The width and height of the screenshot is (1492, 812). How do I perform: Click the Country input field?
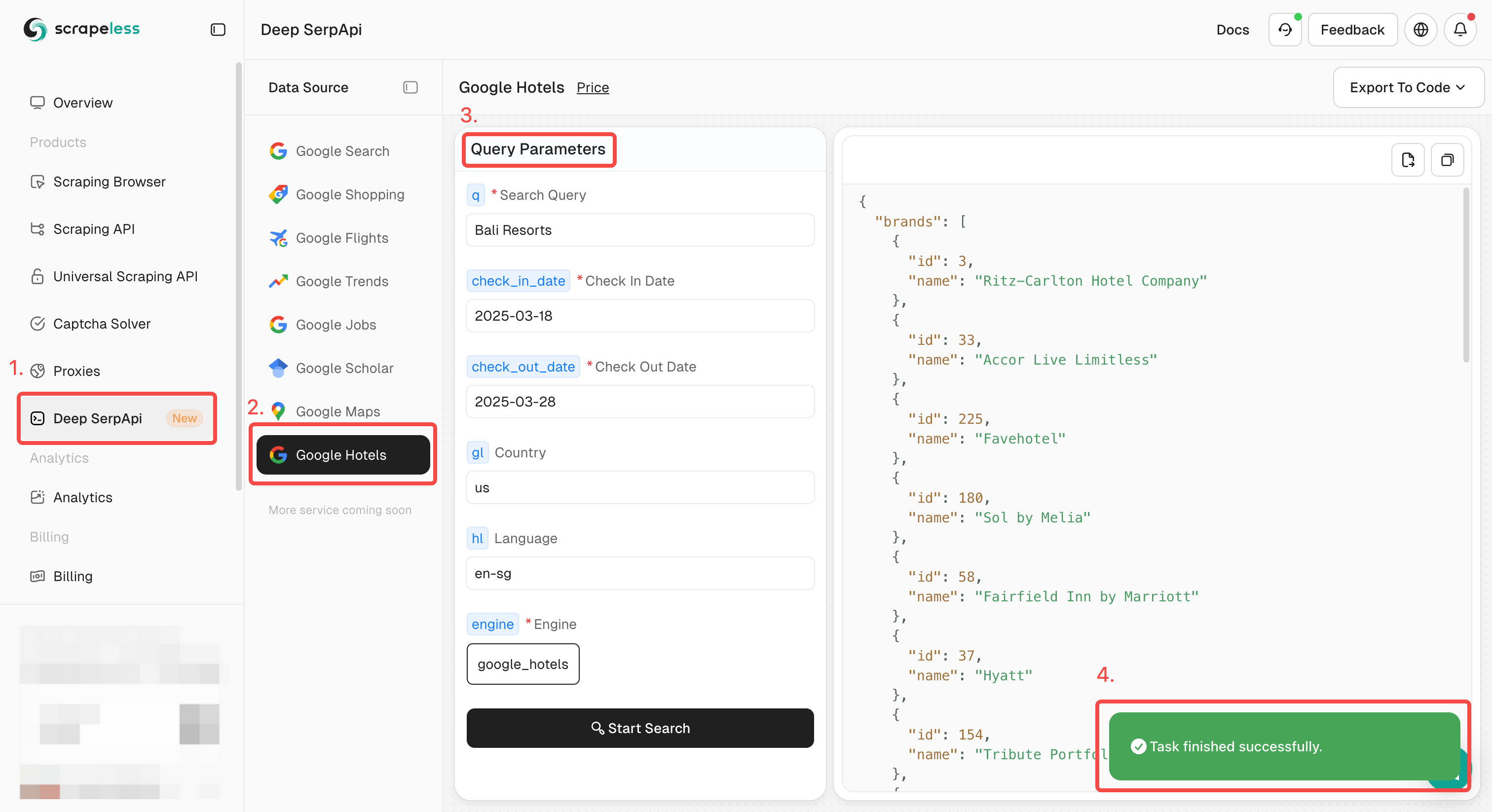640,487
